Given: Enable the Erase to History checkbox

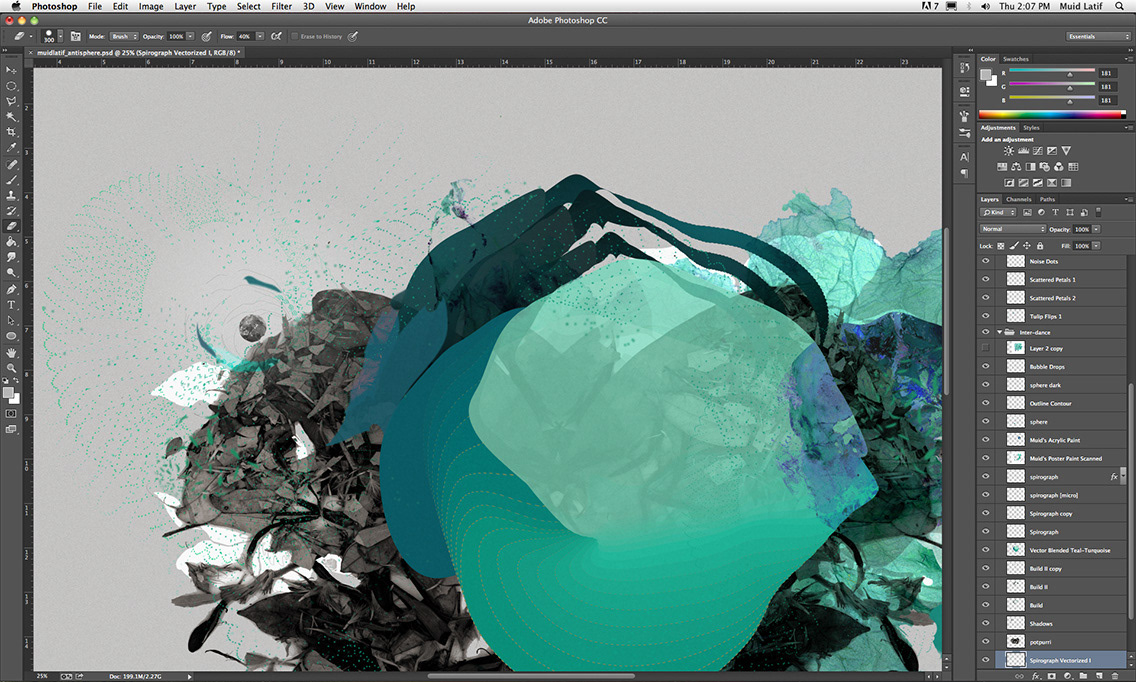Looking at the screenshot, I should 295,36.
